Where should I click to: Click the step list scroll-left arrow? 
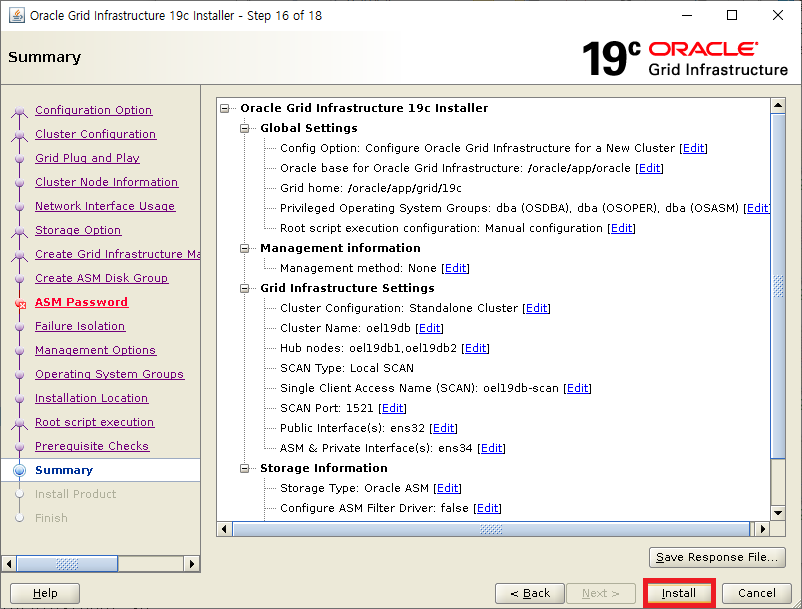9,564
